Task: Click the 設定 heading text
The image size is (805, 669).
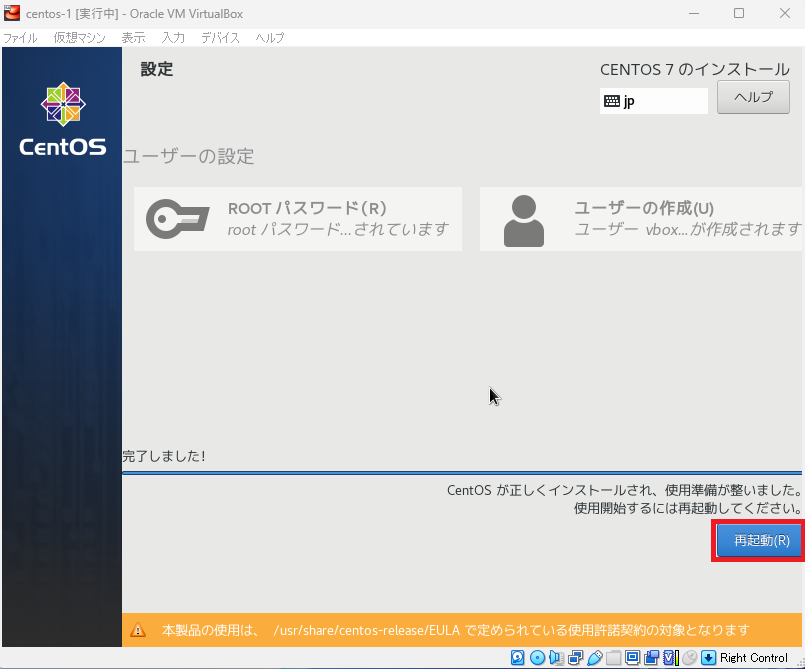Action: (x=157, y=69)
